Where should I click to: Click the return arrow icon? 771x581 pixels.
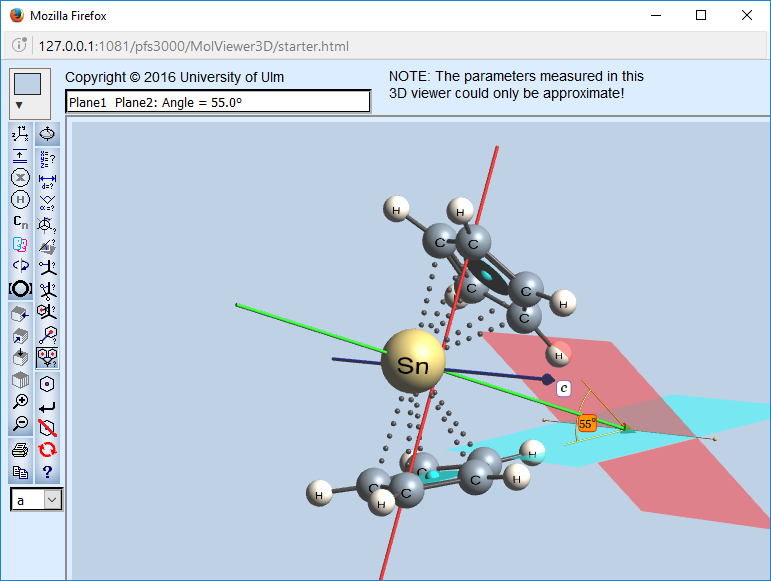tap(47, 407)
